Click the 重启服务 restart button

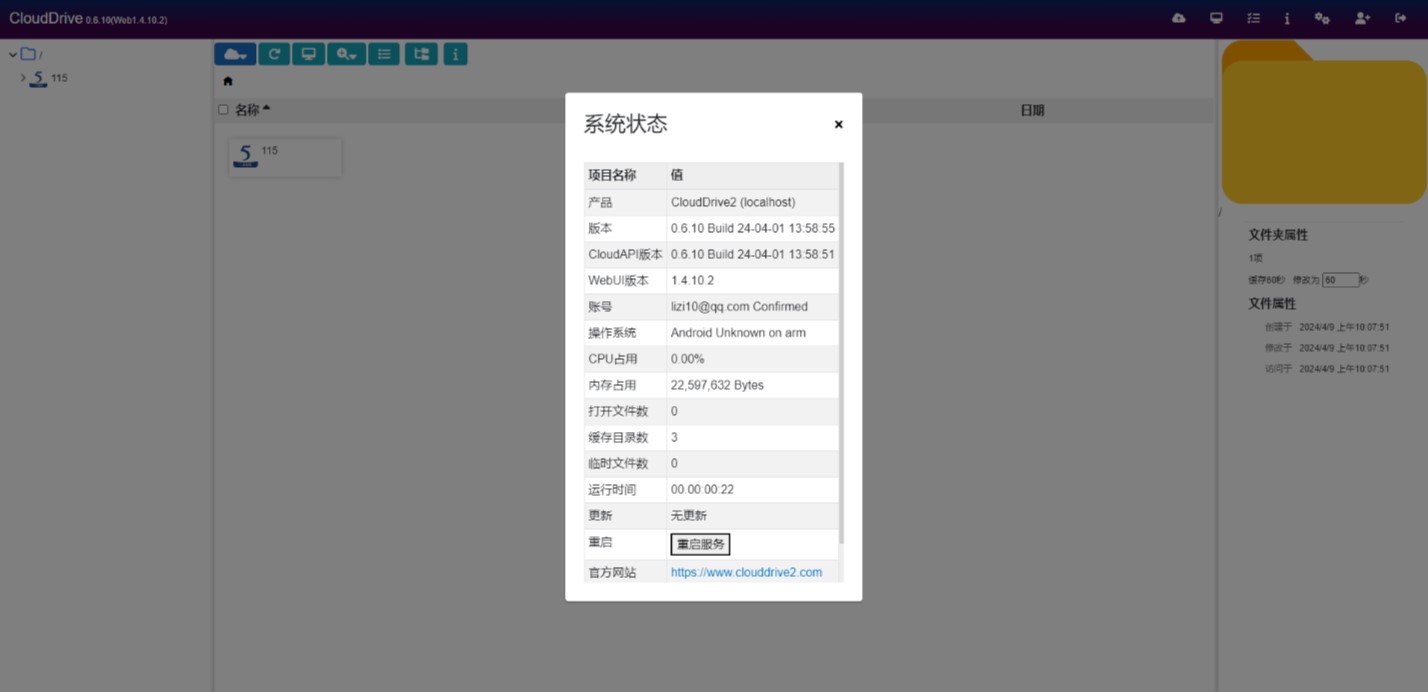[700, 544]
